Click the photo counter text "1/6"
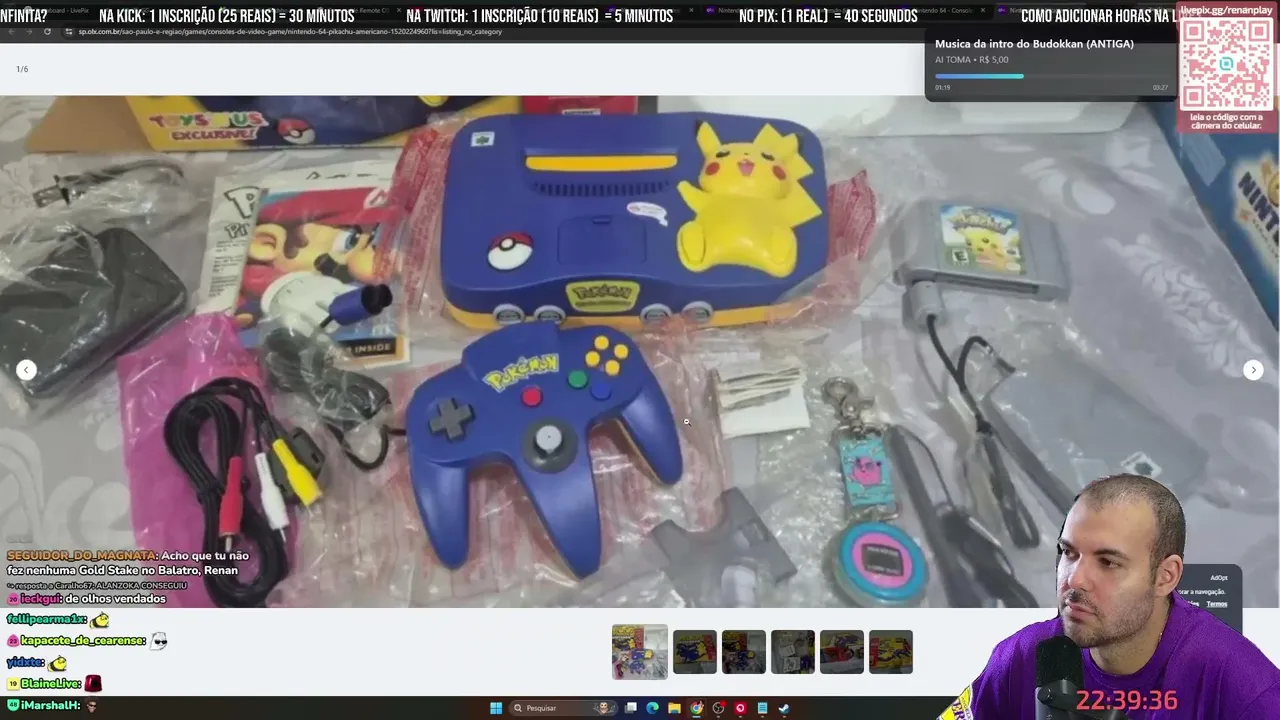 (x=22, y=69)
